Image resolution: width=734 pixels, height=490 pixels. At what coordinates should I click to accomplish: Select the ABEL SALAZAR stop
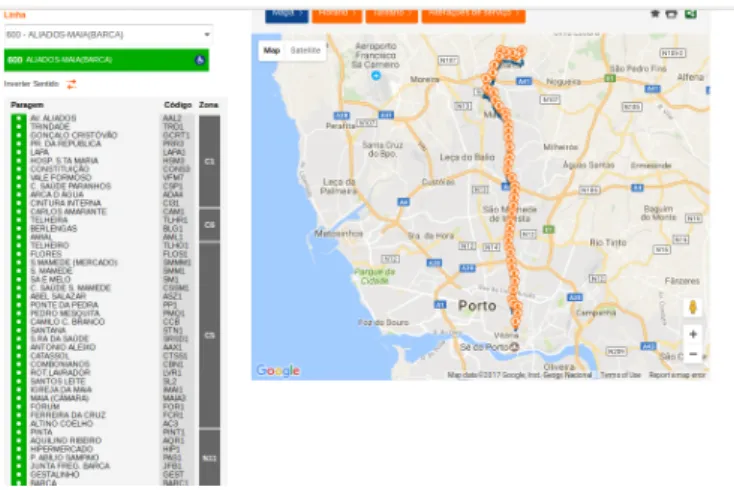coord(58,296)
